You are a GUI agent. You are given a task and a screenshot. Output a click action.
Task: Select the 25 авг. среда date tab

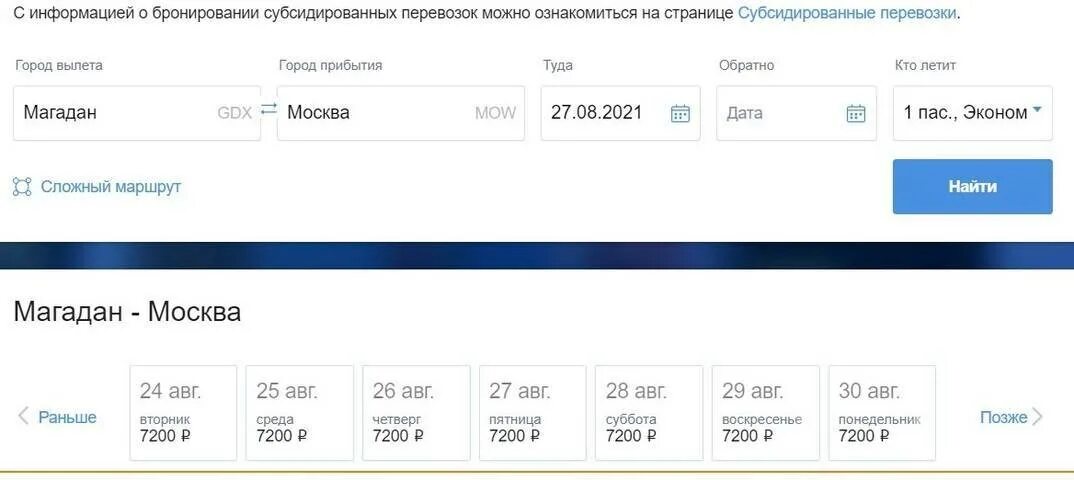click(x=299, y=413)
